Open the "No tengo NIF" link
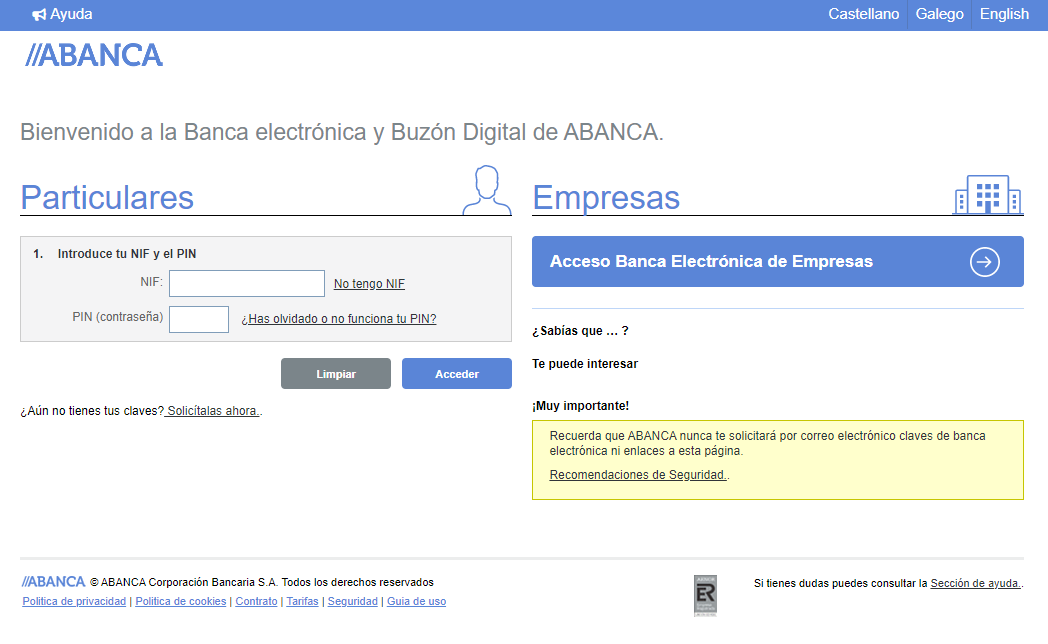The width and height of the screenshot is (1048, 644). (x=369, y=284)
